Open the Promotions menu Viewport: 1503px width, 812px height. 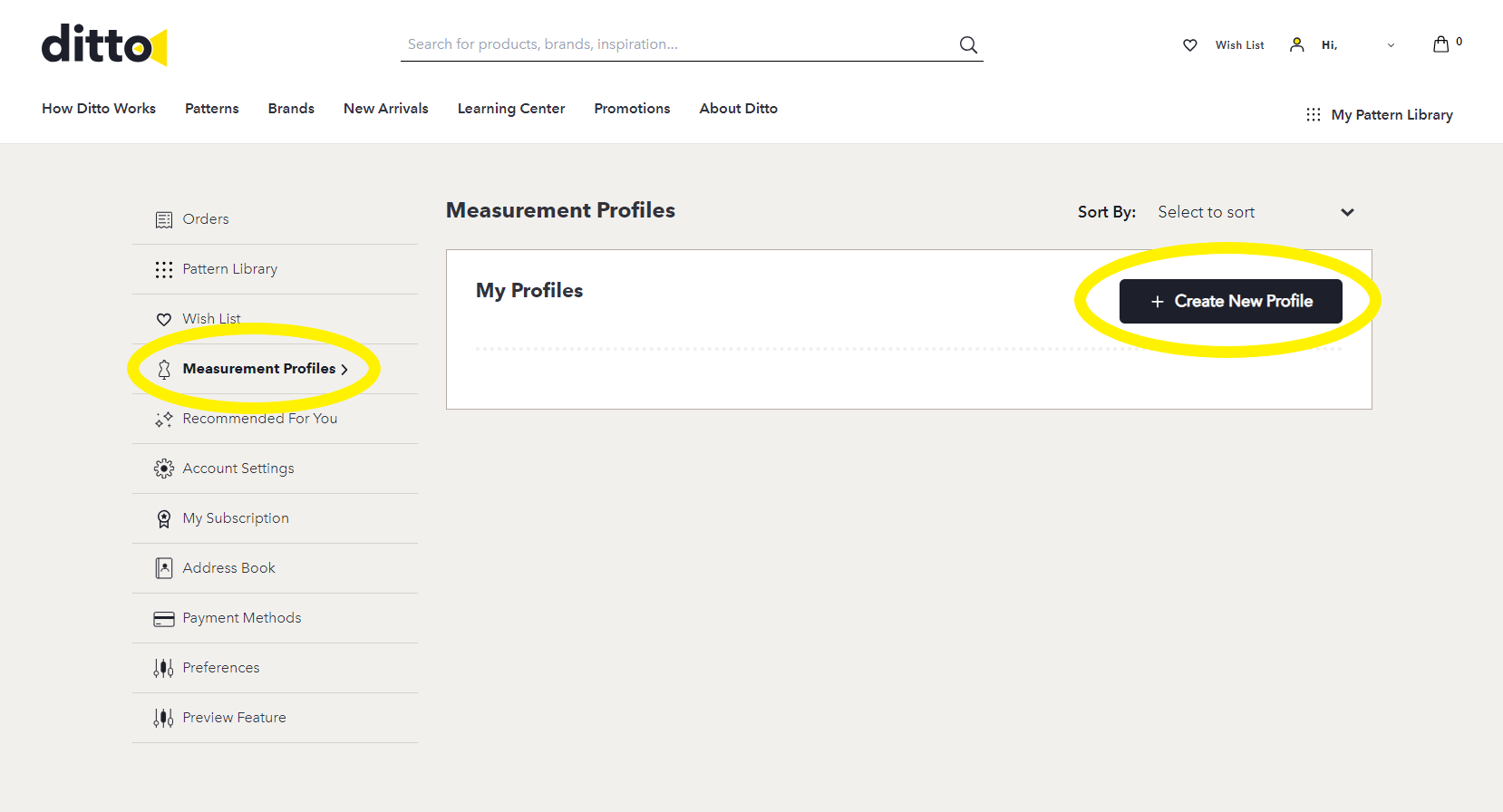pyautogui.click(x=632, y=108)
